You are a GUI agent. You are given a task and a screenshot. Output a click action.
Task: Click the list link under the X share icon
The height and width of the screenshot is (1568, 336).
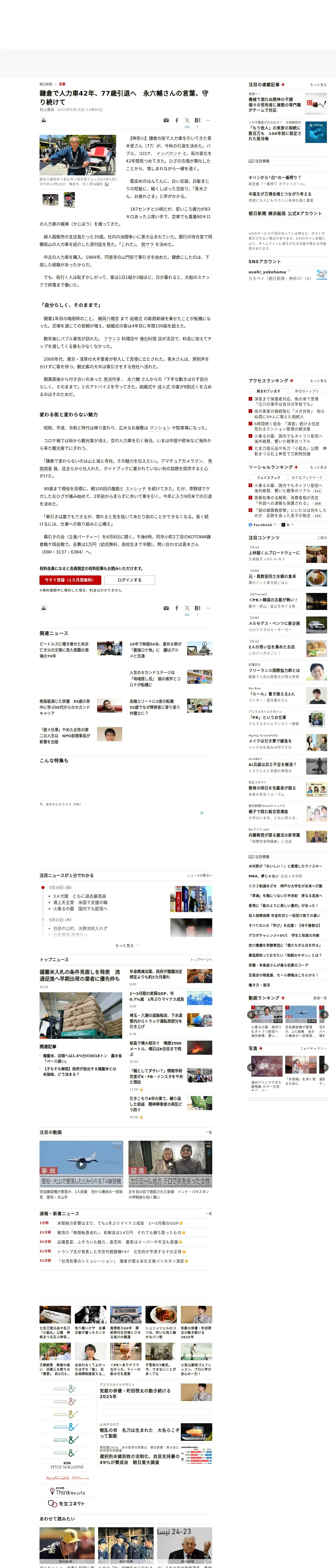187,126
